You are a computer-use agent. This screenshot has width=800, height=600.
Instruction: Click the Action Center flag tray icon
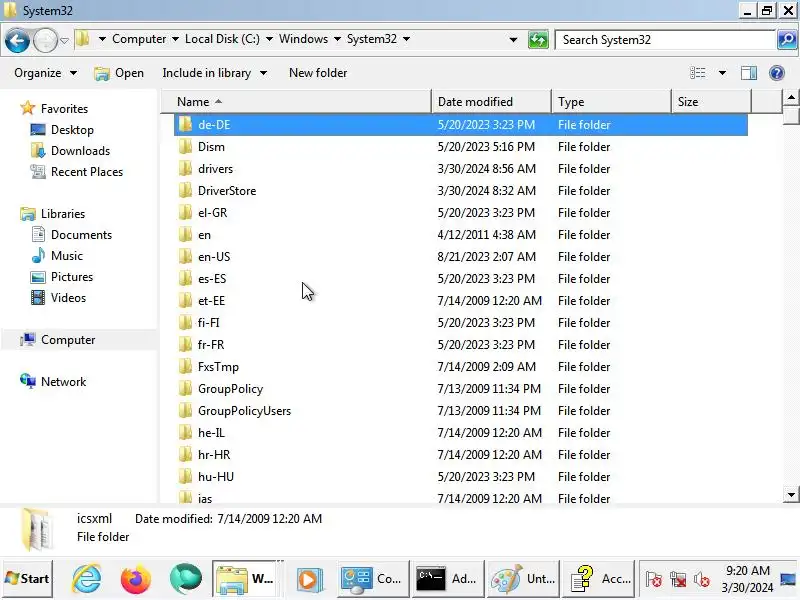[654, 579]
